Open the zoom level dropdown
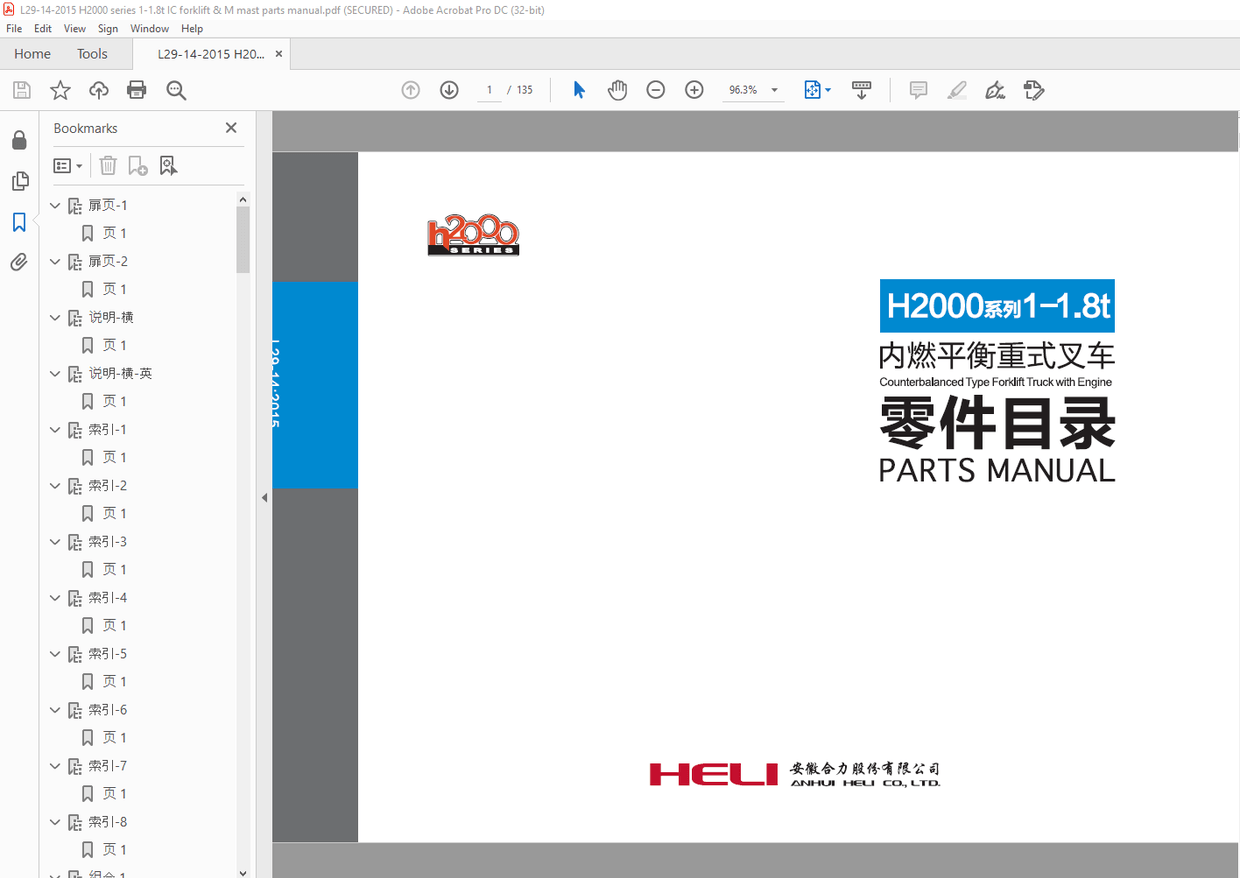Image resolution: width=1240 pixels, height=878 pixels. click(772, 89)
